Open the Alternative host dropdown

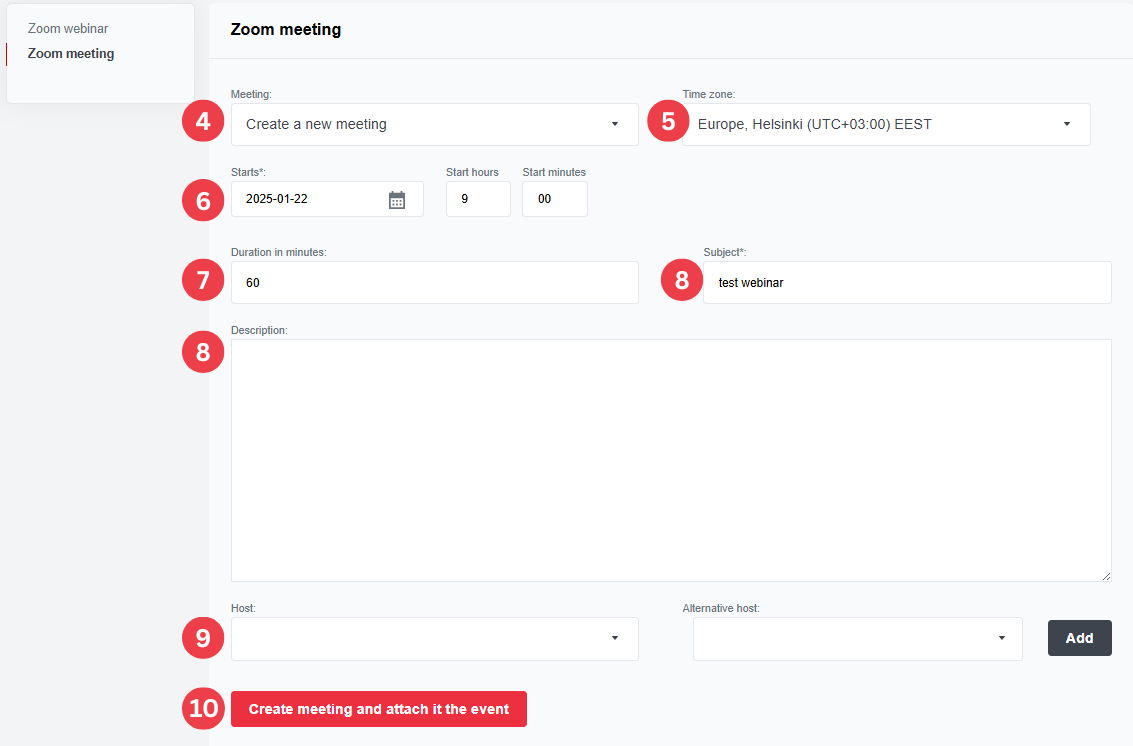click(857, 638)
